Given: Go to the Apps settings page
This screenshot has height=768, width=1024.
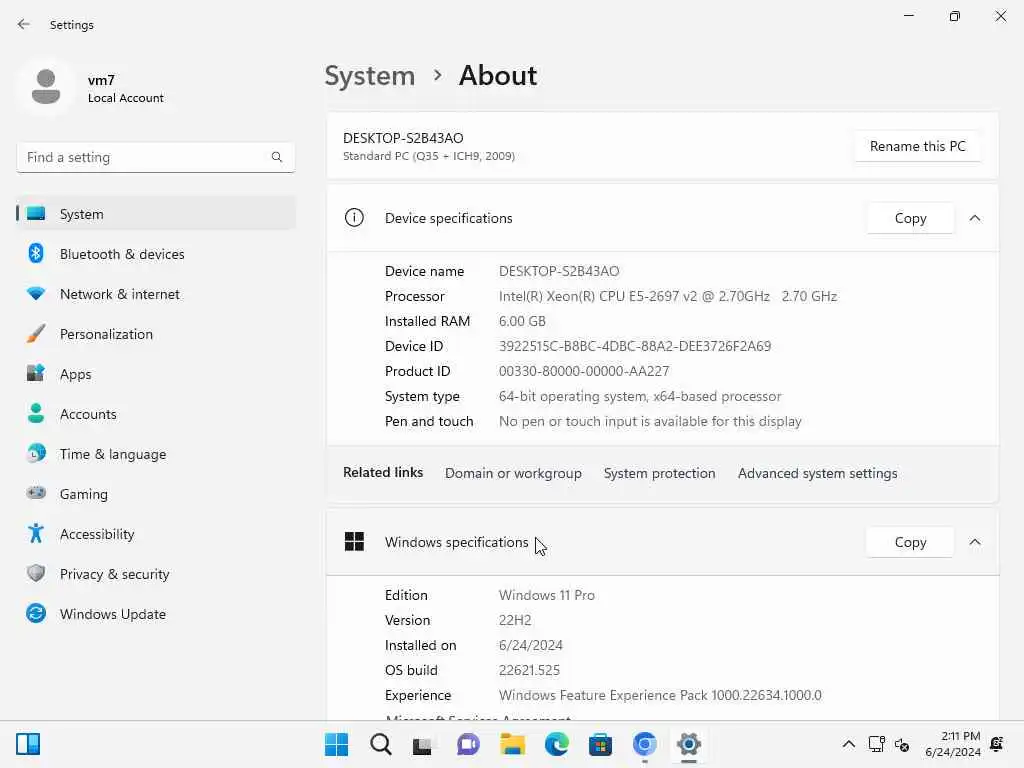Looking at the screenshot, I should pos(156,374).
